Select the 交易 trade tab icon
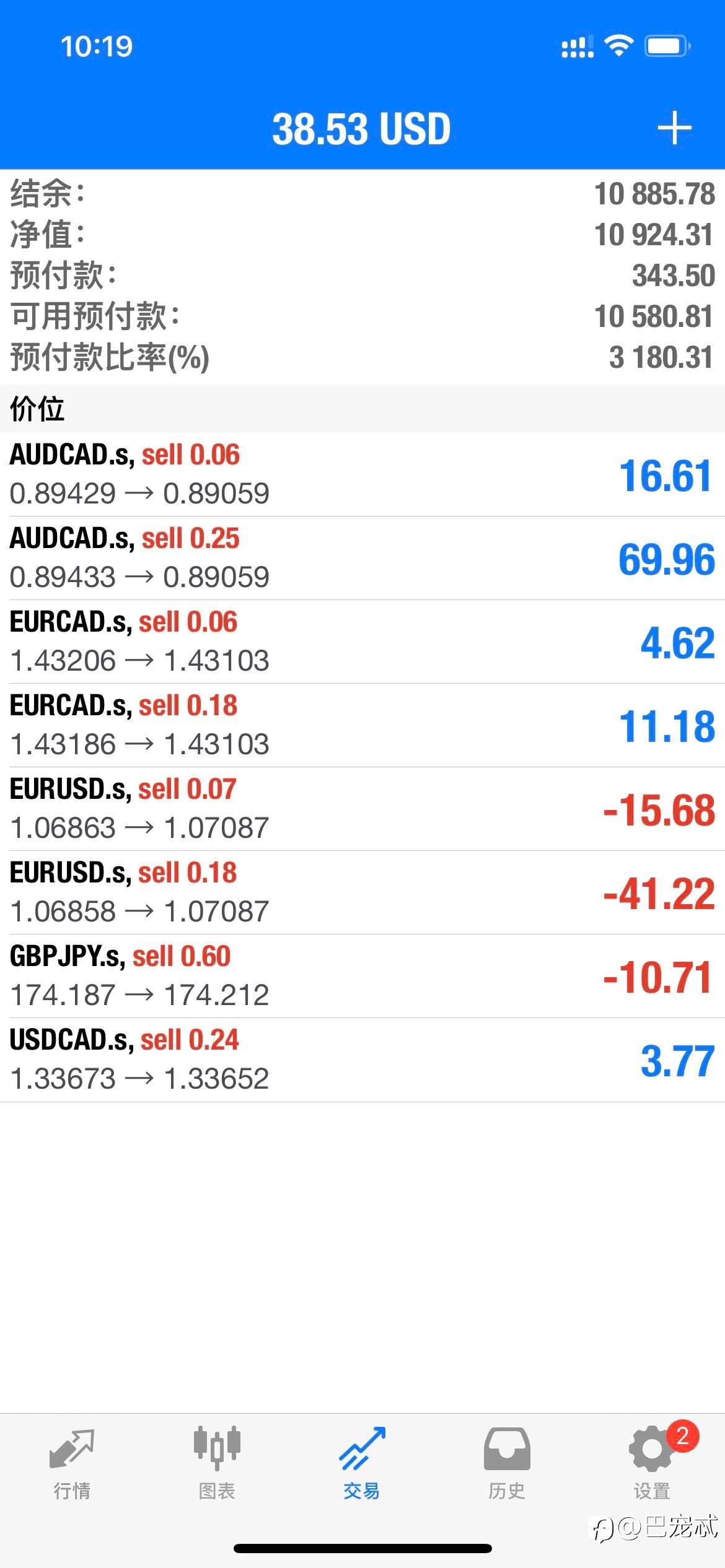Image resolution: width=725 pixels, height=1568 pixels. [x=362, y=1450]
